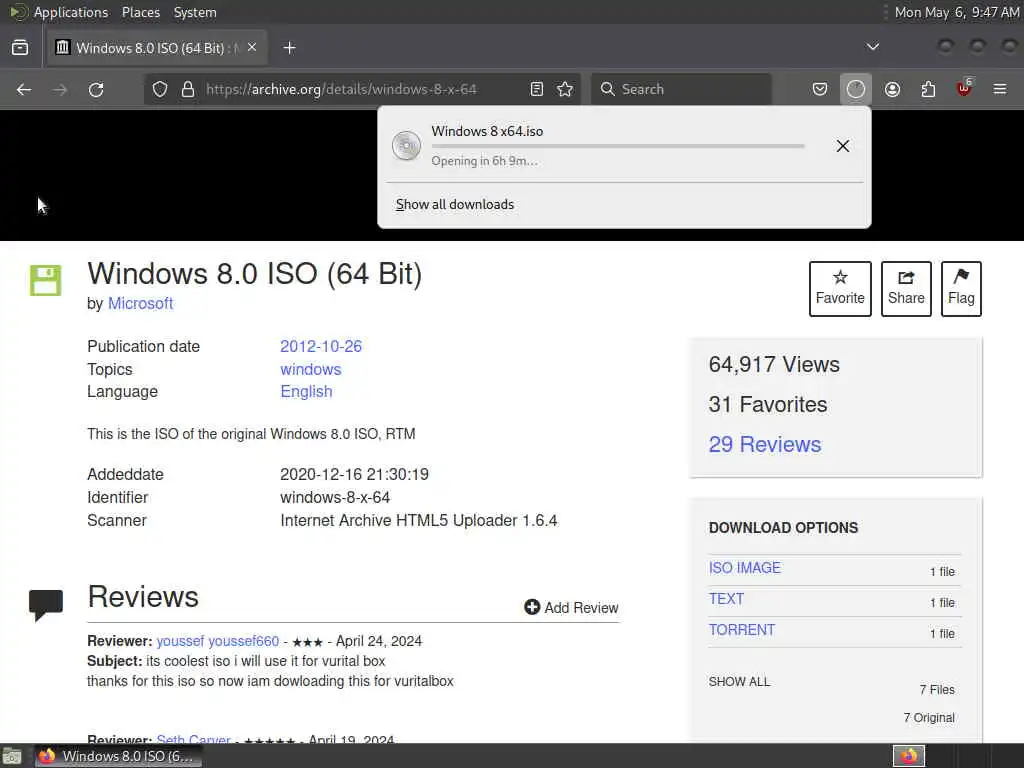
Task: Open the extensions puzzle icon
Action: [929, 89]
